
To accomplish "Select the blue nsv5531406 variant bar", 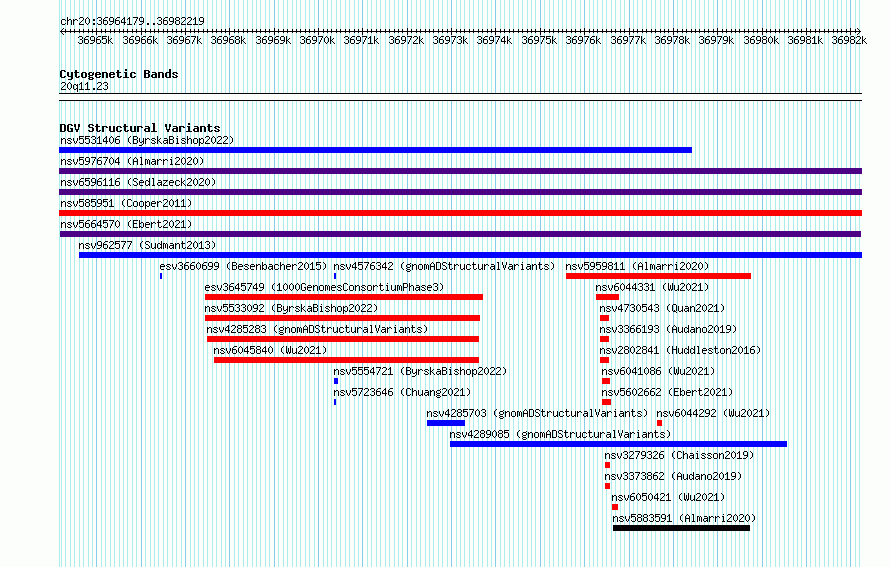I will click(375, 150).
